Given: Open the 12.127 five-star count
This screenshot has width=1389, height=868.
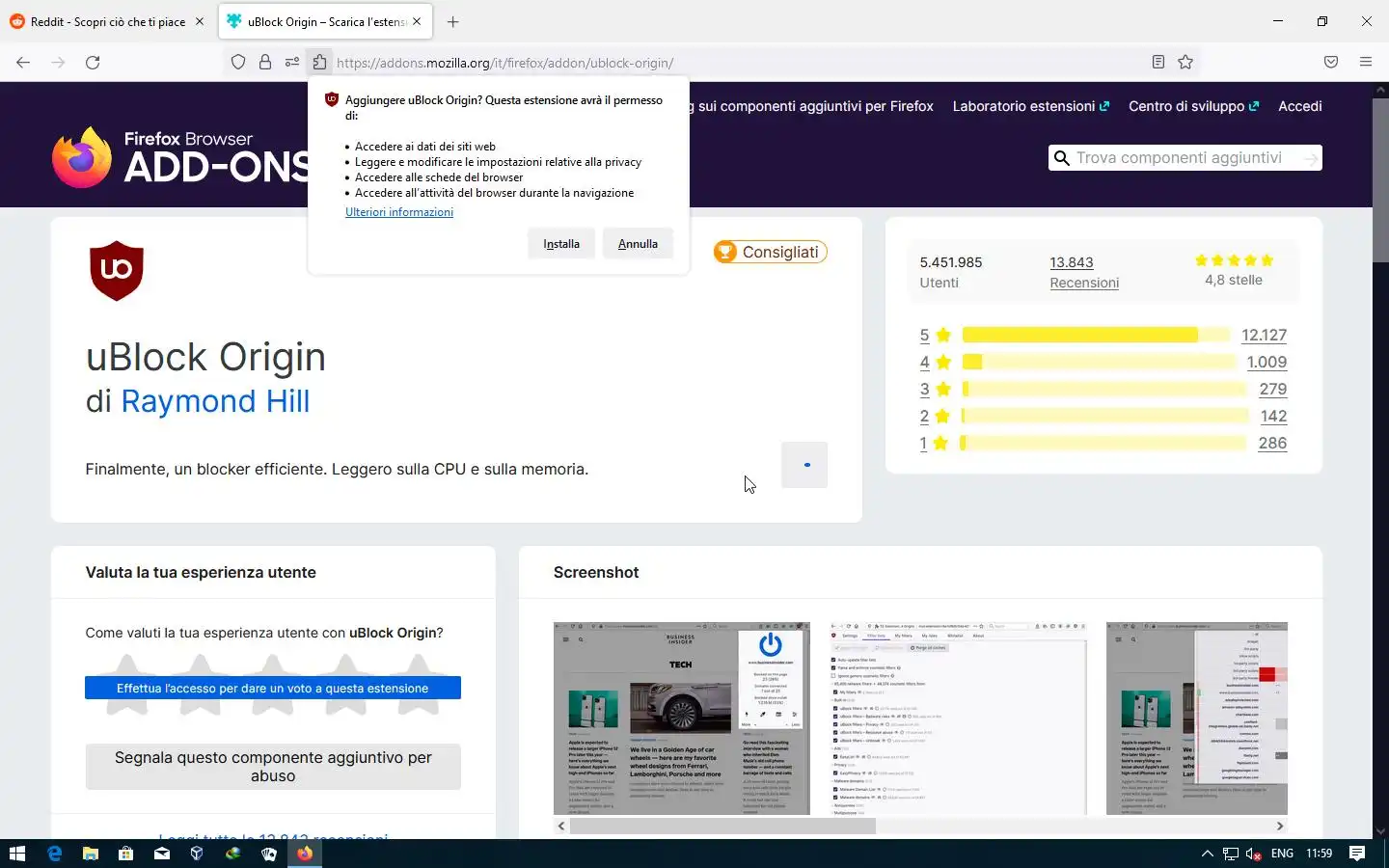Looking at the screenshot, I should 1264,335.
